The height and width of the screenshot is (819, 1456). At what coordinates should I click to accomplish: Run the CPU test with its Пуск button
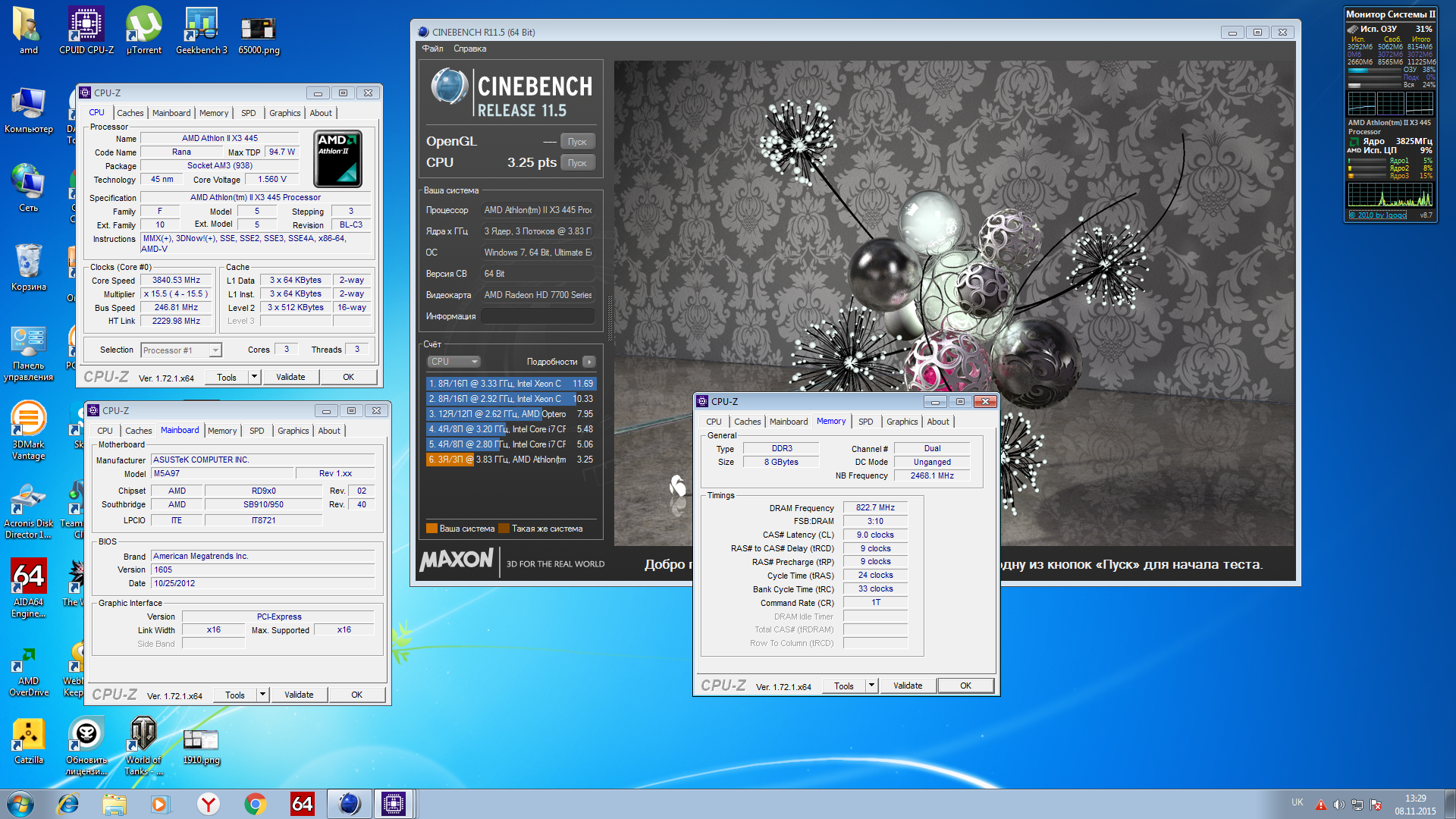(x=577, y=163)
